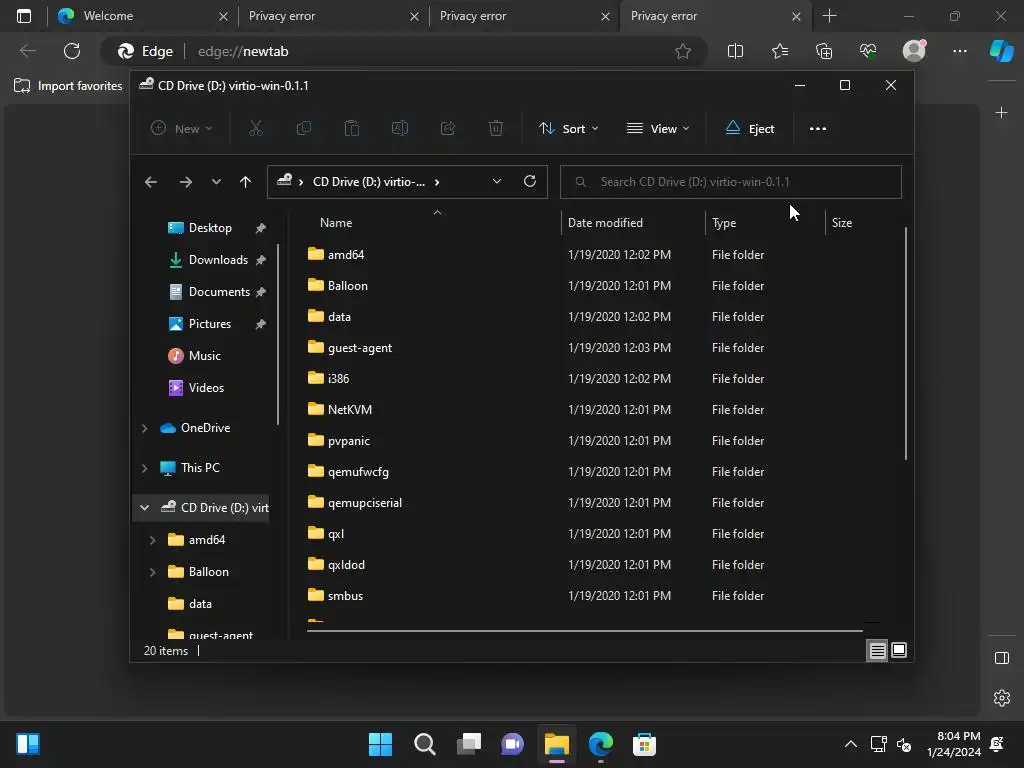1024x768 pixels.
Task: Switch to details view icon in status bar
Action: coord(877,650)
